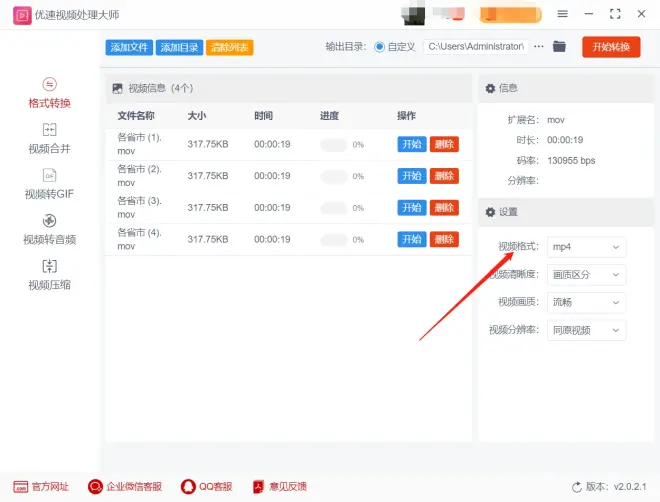660x502 pixels.
Task: Click the 添加文件 button
Action: click(129, 47)
